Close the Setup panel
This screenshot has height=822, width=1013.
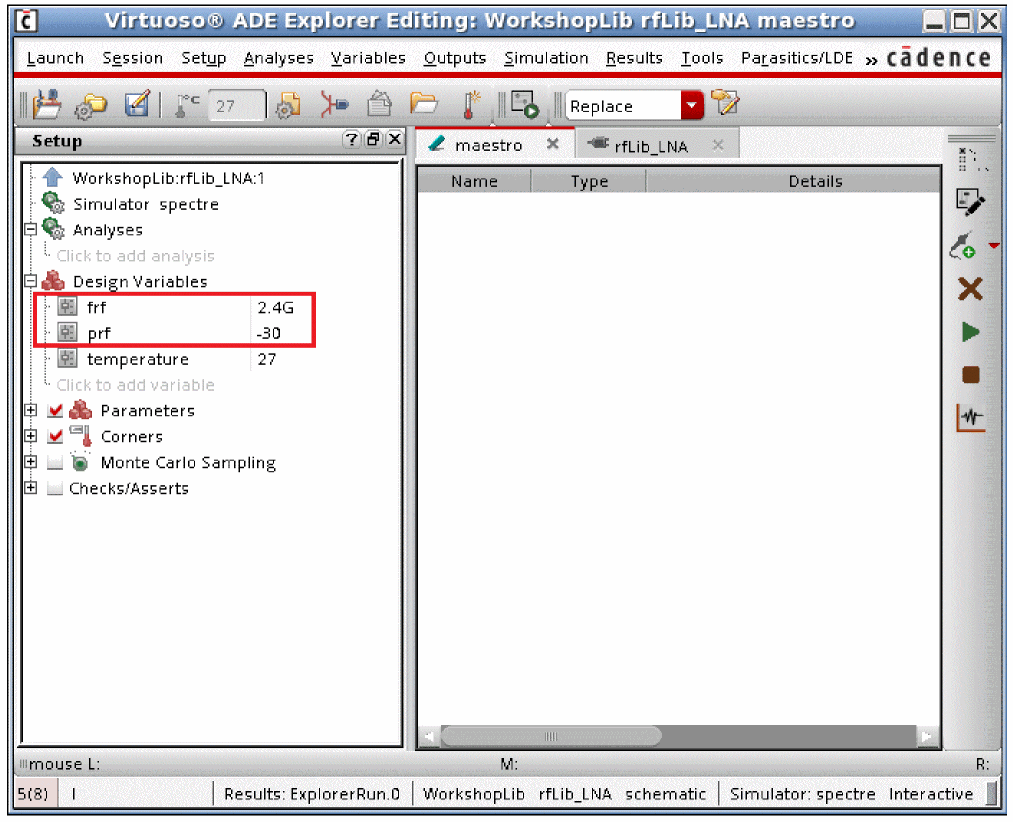[x=395, y=140]
